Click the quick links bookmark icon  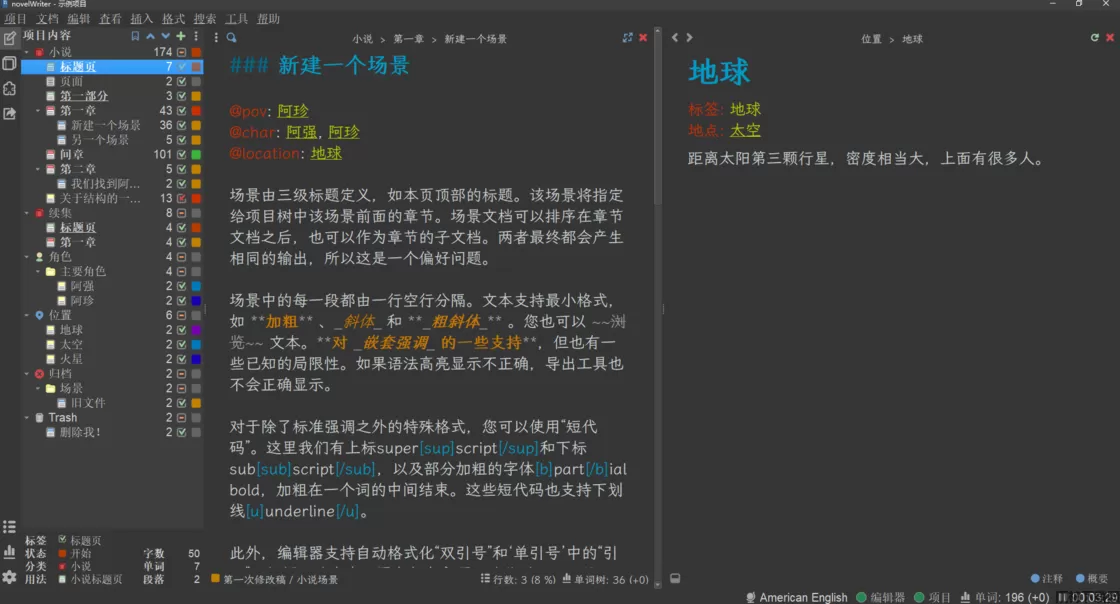(x=135, y=36)
